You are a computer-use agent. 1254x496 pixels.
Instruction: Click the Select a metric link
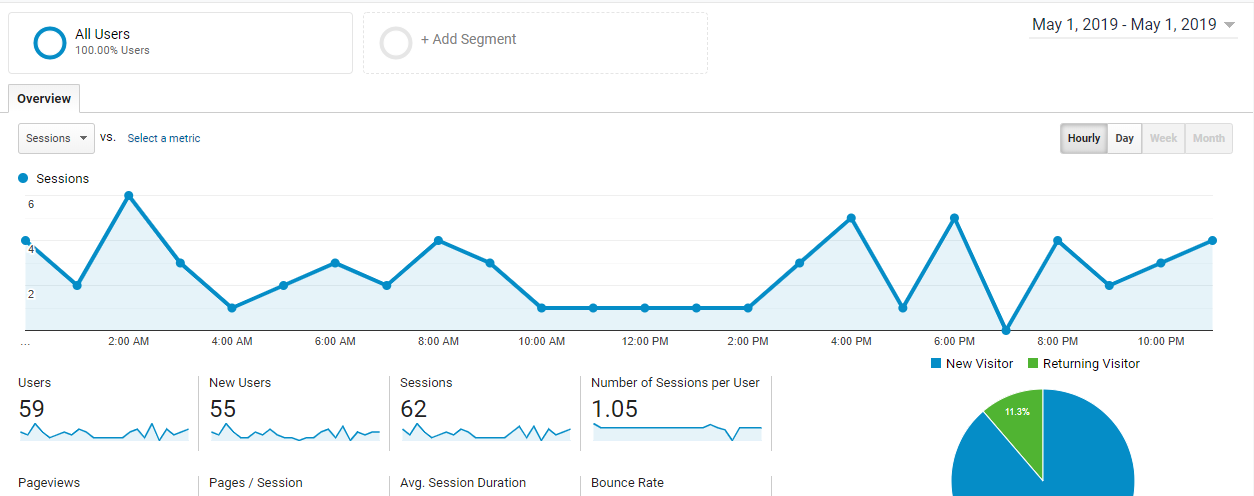pos(164,138)
